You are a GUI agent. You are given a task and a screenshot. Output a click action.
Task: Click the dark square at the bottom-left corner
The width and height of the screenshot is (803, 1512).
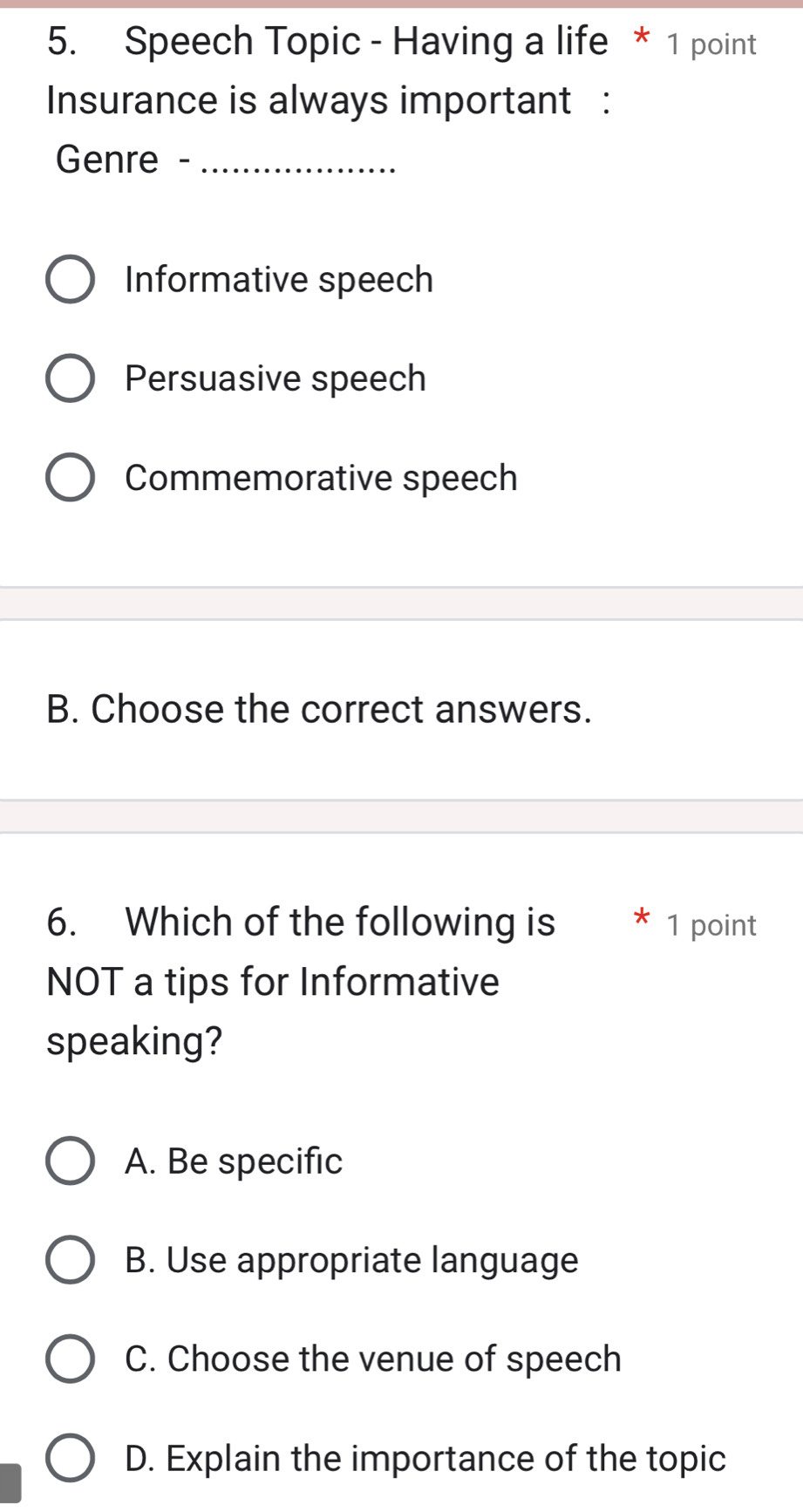pyautogui.click(x=9, y=1482)
